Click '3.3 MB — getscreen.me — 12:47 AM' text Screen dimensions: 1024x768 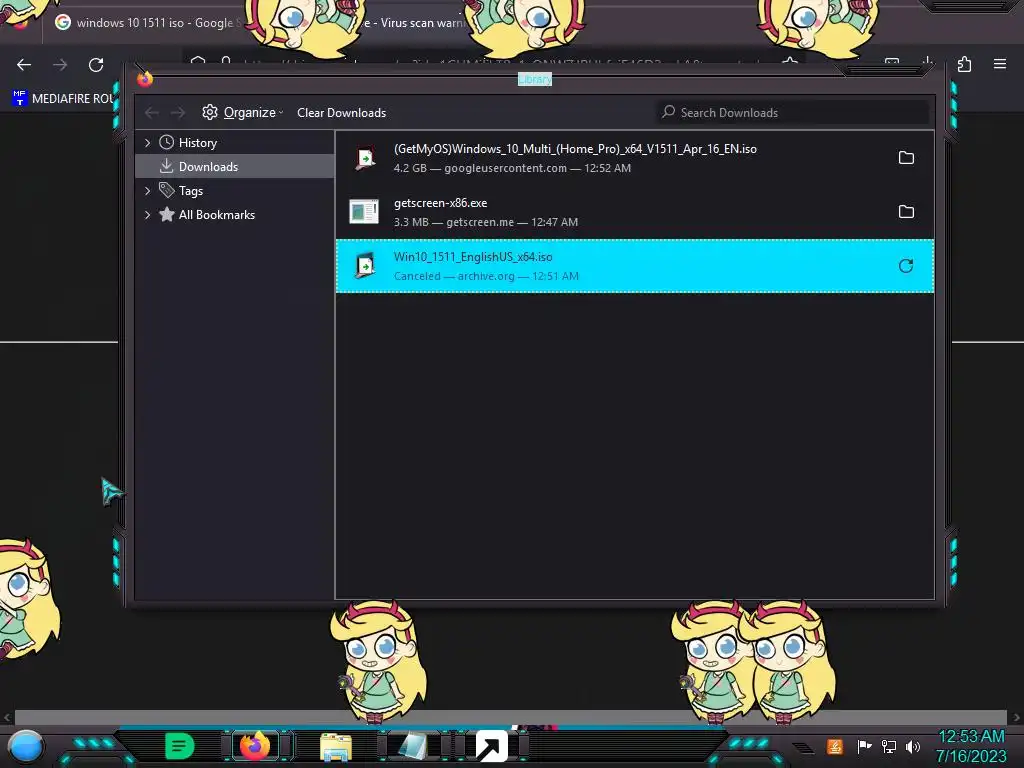485,222
